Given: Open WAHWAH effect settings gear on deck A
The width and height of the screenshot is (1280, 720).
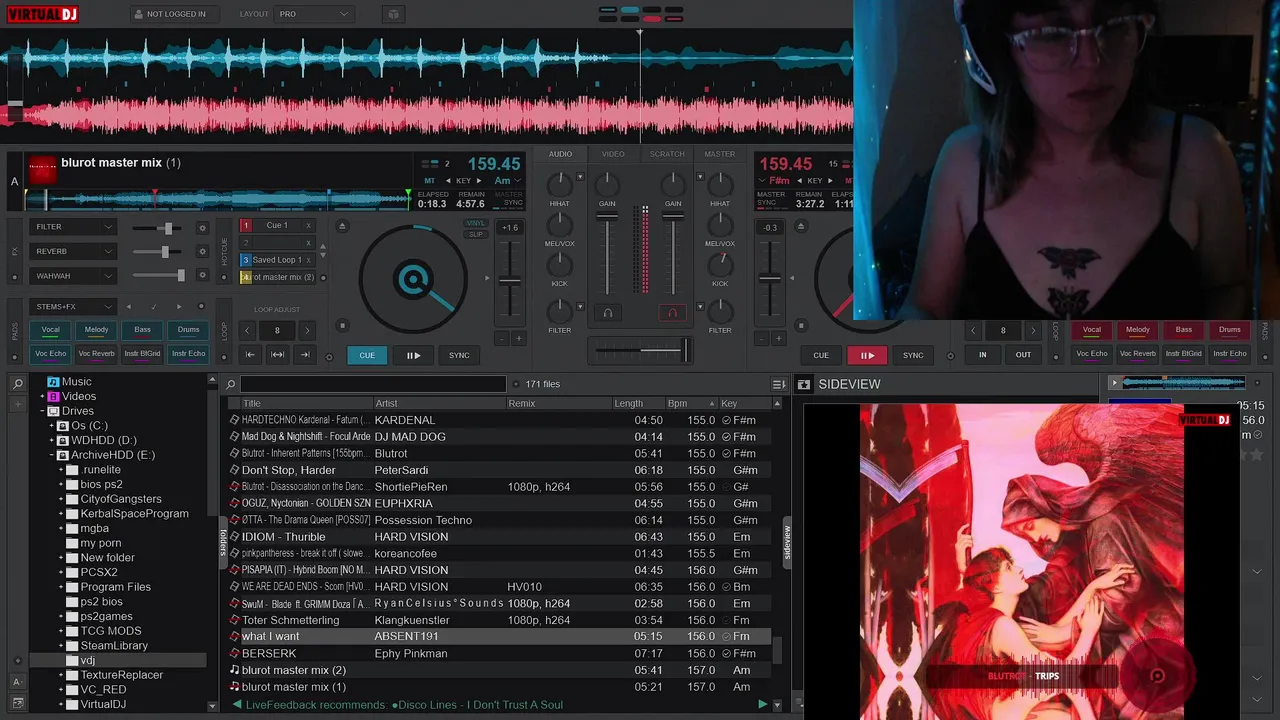Looking at the screenshot, I should coord(202,276).
